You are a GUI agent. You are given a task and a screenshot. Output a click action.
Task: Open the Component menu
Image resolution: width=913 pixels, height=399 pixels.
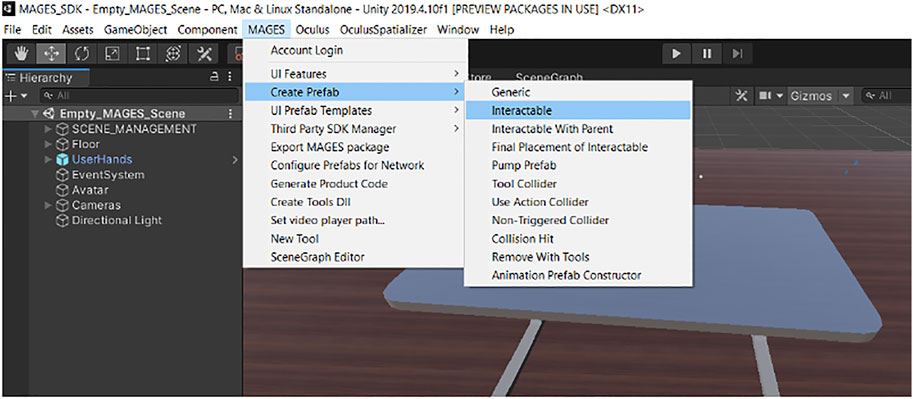tap(207, 29)
